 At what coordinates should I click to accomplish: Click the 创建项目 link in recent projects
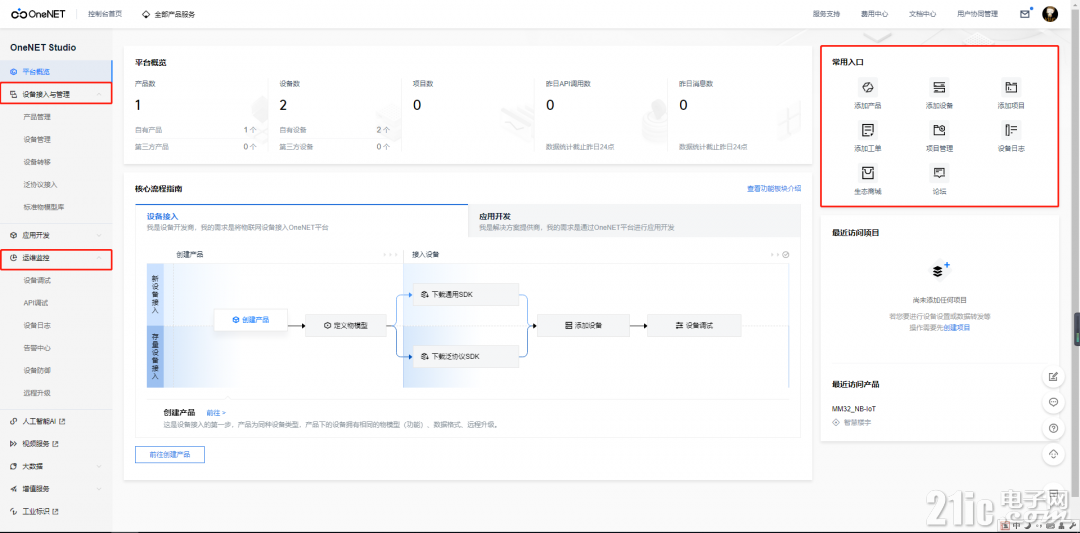[x=957, y=328]
